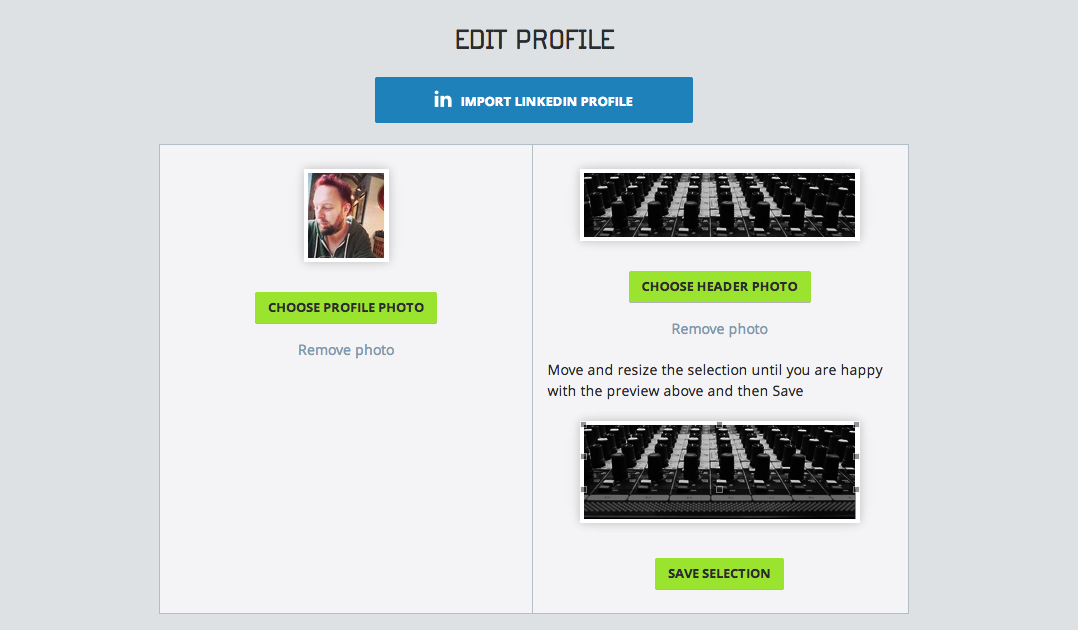The image size is (1078, 630).
Task: Click the bottom-center crop selection handle
Action: 719,489
